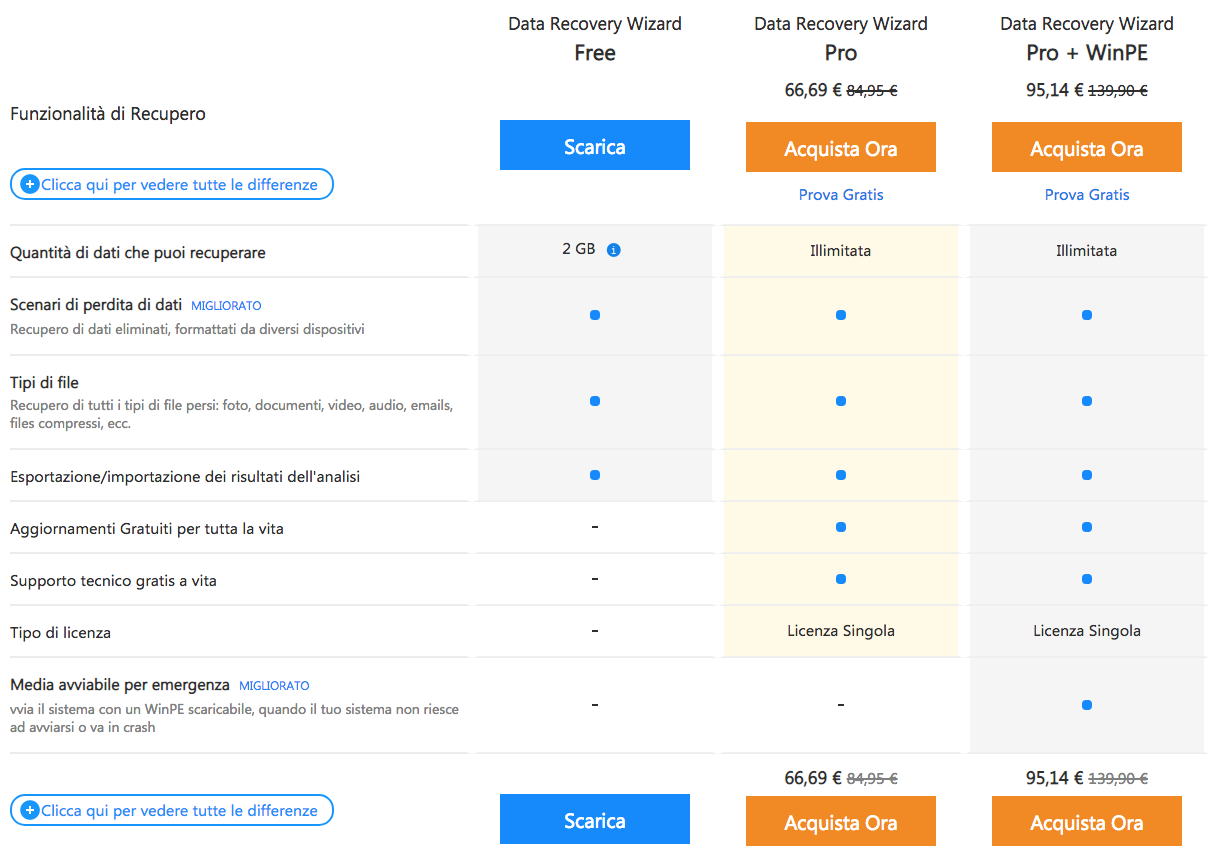The image size is (1214, 860).
Task: Click bottom blue Scarica button
Action: [x=594, y=820]
